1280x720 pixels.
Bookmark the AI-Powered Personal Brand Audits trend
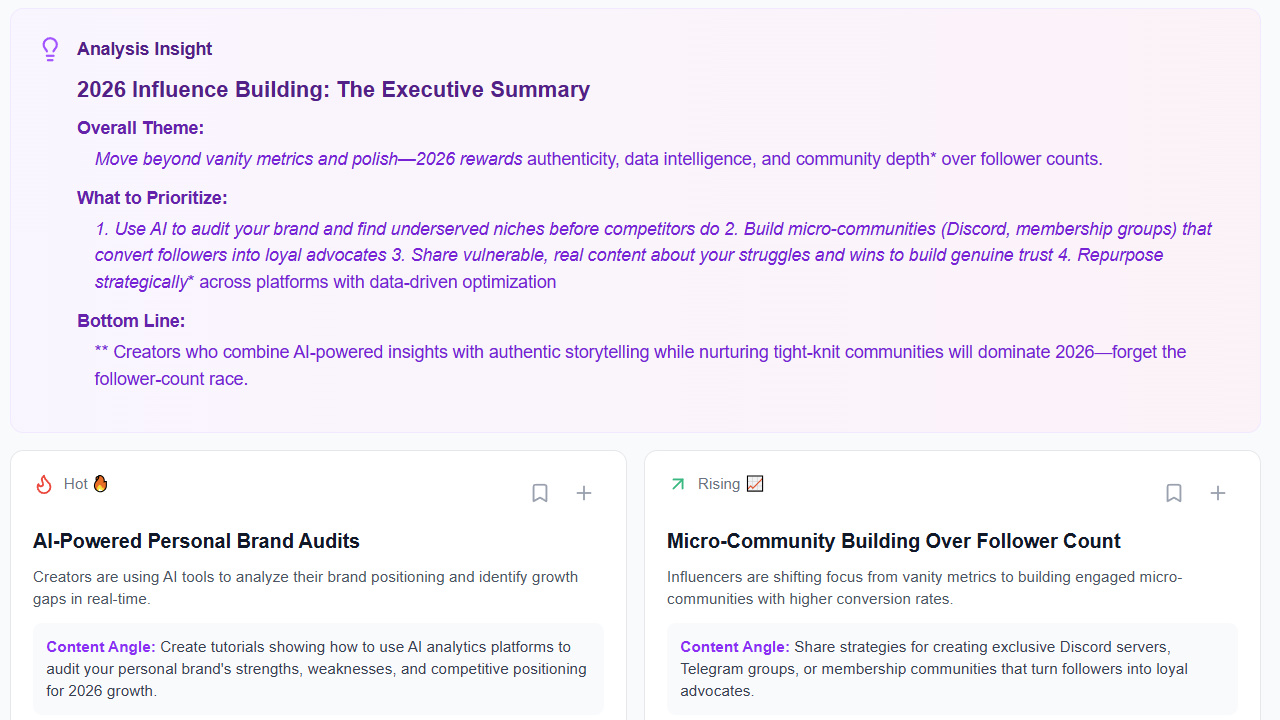tap(540, 493)
